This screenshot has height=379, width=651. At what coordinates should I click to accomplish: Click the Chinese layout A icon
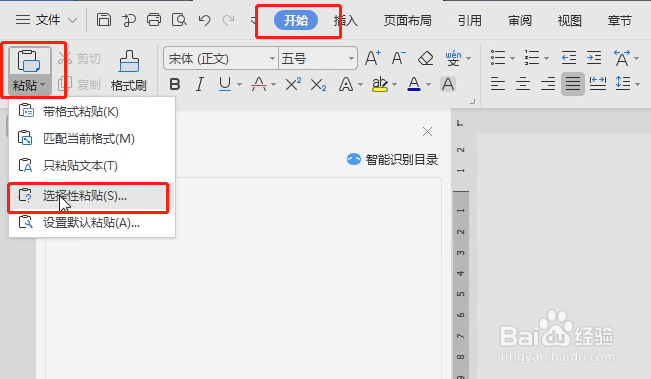tap(622, 58)
